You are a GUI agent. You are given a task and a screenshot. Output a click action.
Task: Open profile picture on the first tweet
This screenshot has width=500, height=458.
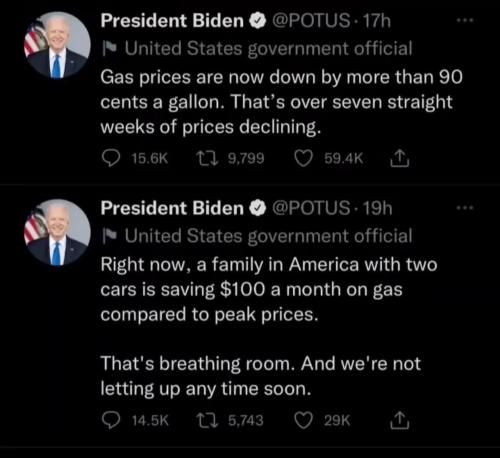(57, 45)
